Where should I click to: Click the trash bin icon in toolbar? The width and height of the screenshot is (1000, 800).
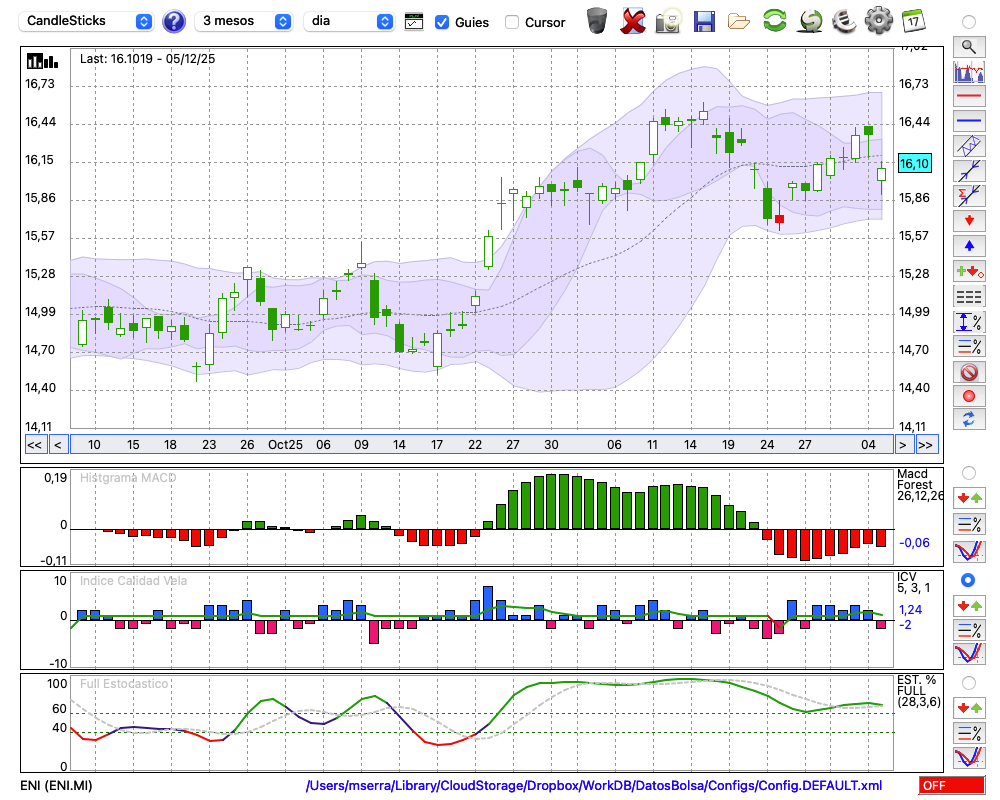(x=597, y=20)
